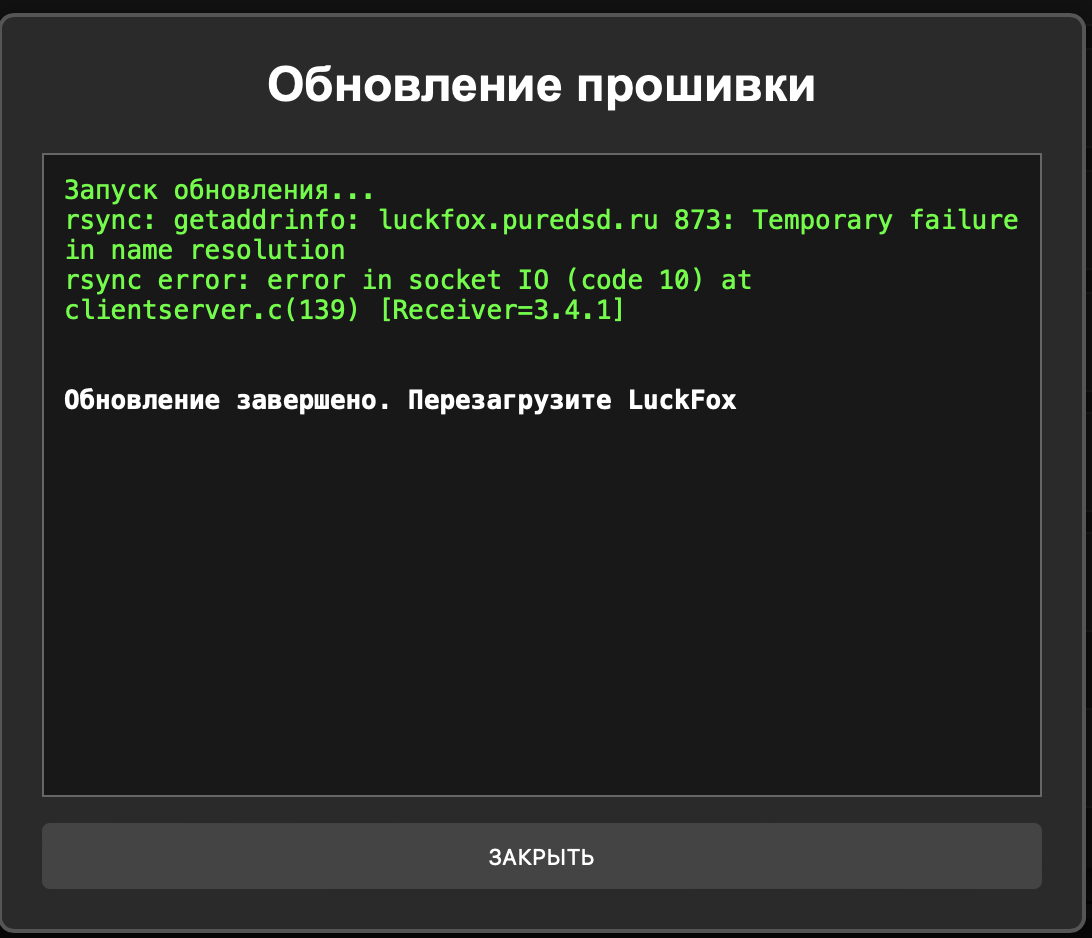Click the luckfox.puredsd.ru hostname in log
Screen dimensions: 1092x938
[518, 220]
